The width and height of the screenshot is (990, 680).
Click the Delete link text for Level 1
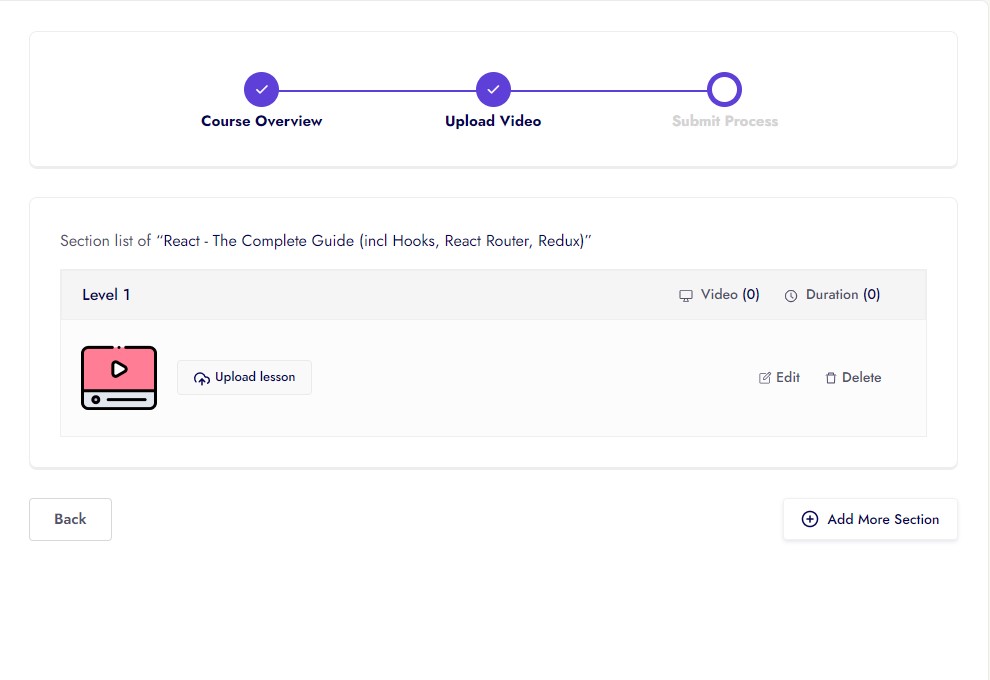click(861, 377)
